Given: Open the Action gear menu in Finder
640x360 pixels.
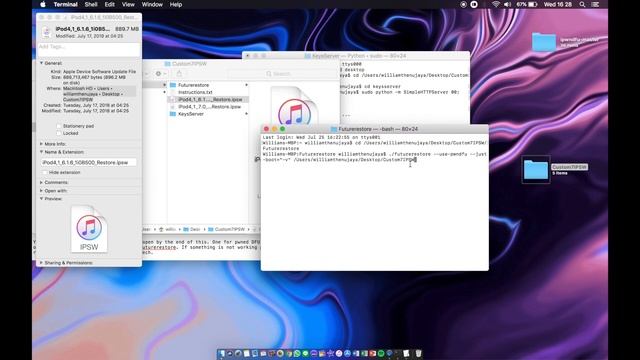Looking at the screenshot, I should pos(161,73).
